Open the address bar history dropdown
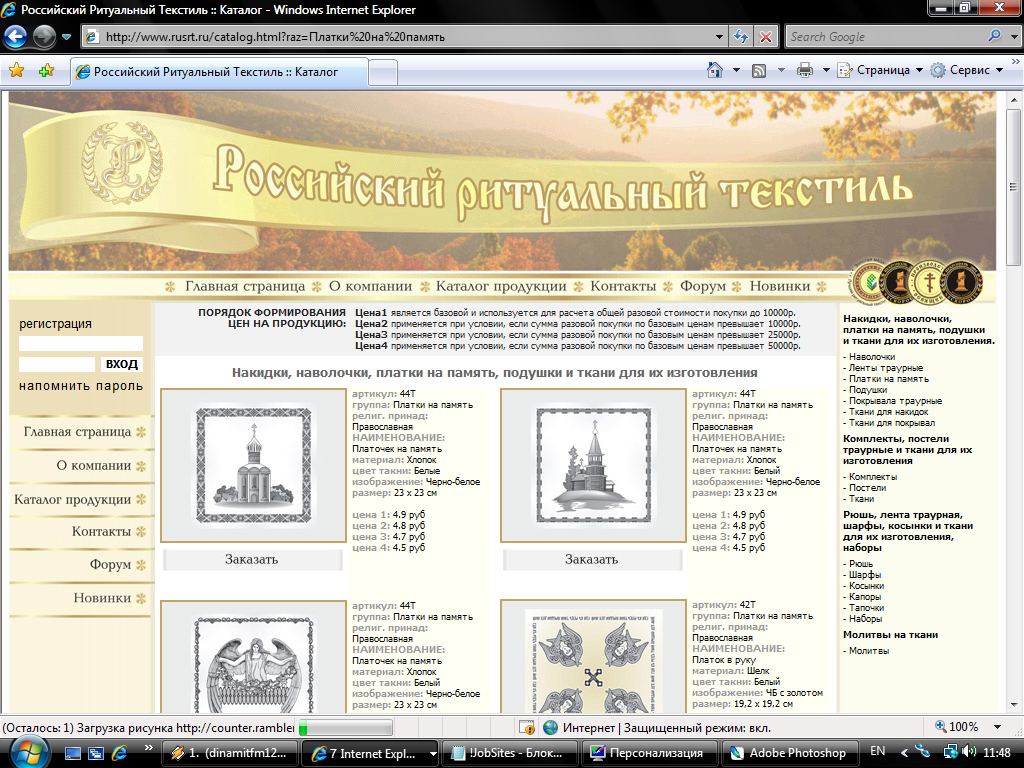The height and width of the screenshot is (768, 1024). click(719, 36)
